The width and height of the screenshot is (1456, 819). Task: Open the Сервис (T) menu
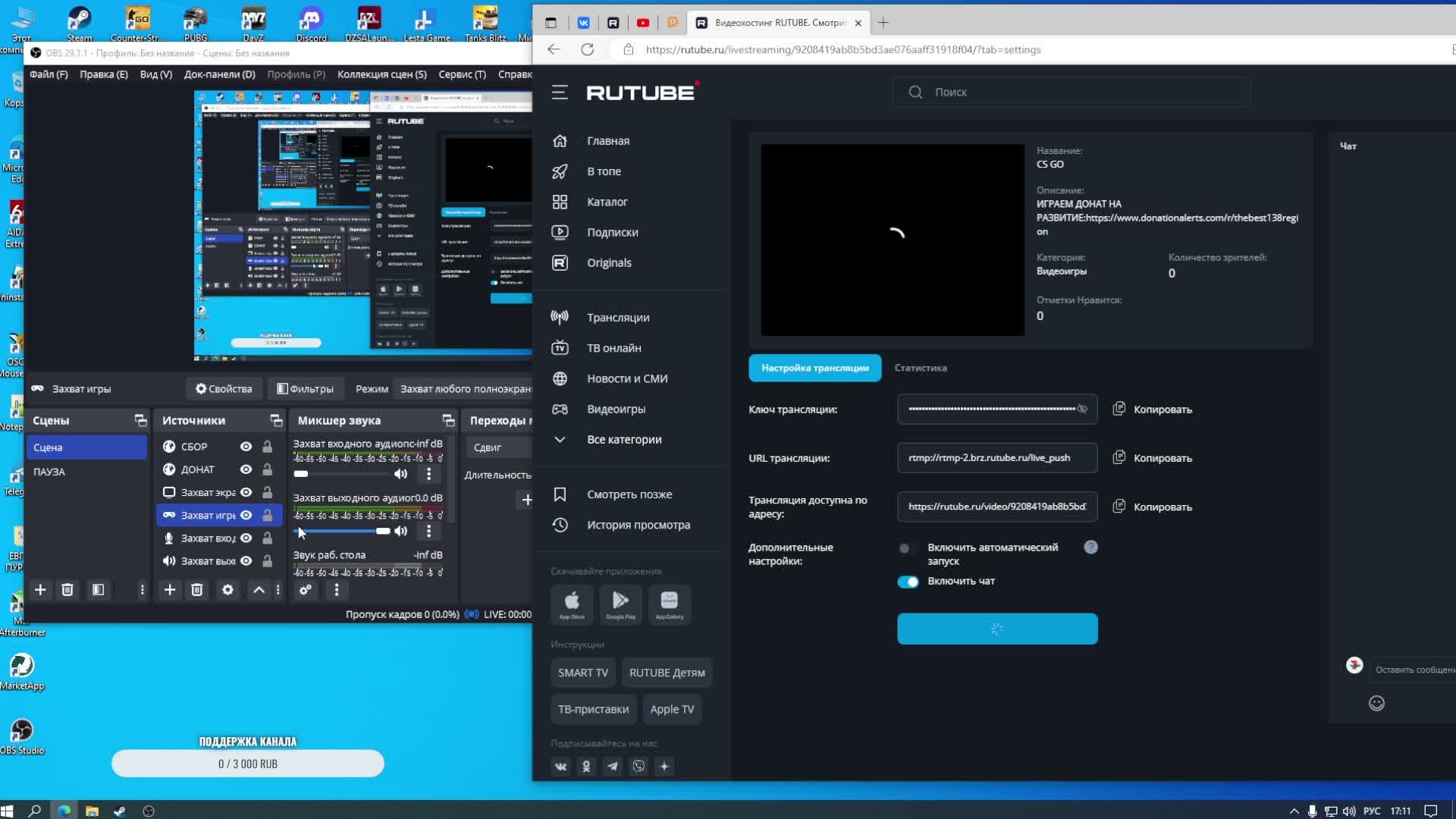(462, 74)
